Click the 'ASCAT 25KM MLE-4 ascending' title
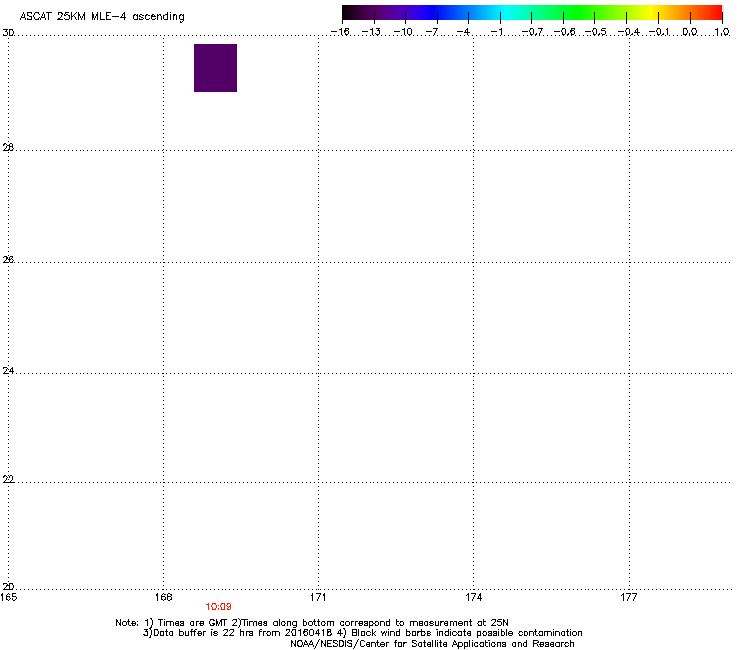 (102, 17)
